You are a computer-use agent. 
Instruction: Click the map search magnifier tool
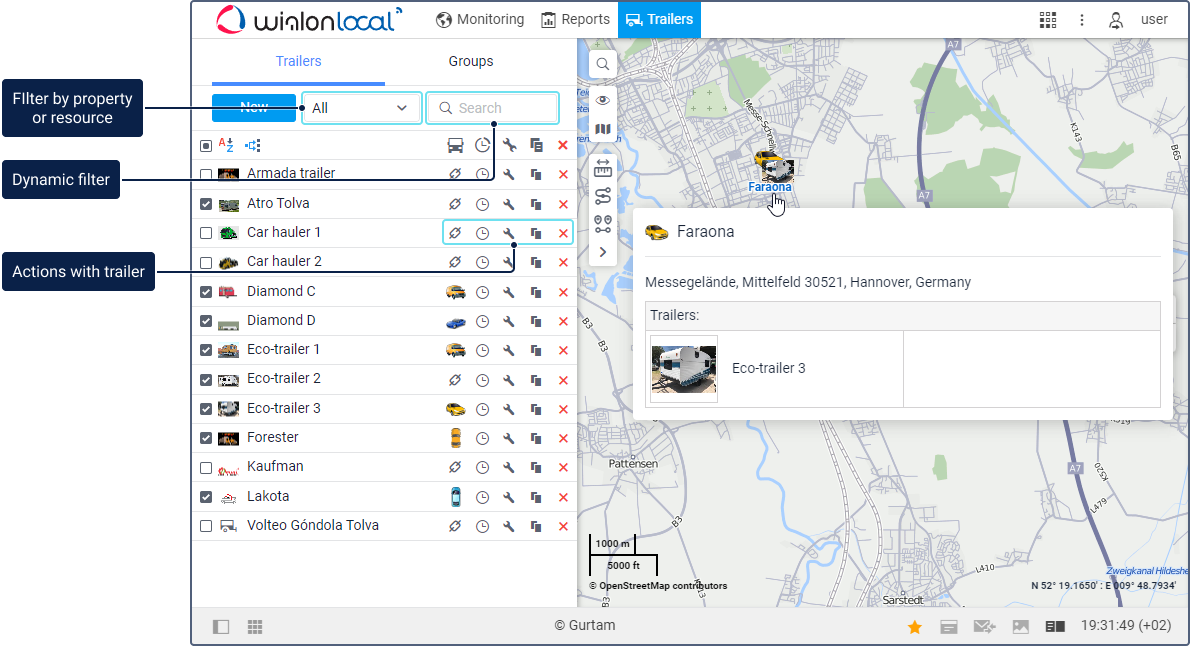[603, 65]
